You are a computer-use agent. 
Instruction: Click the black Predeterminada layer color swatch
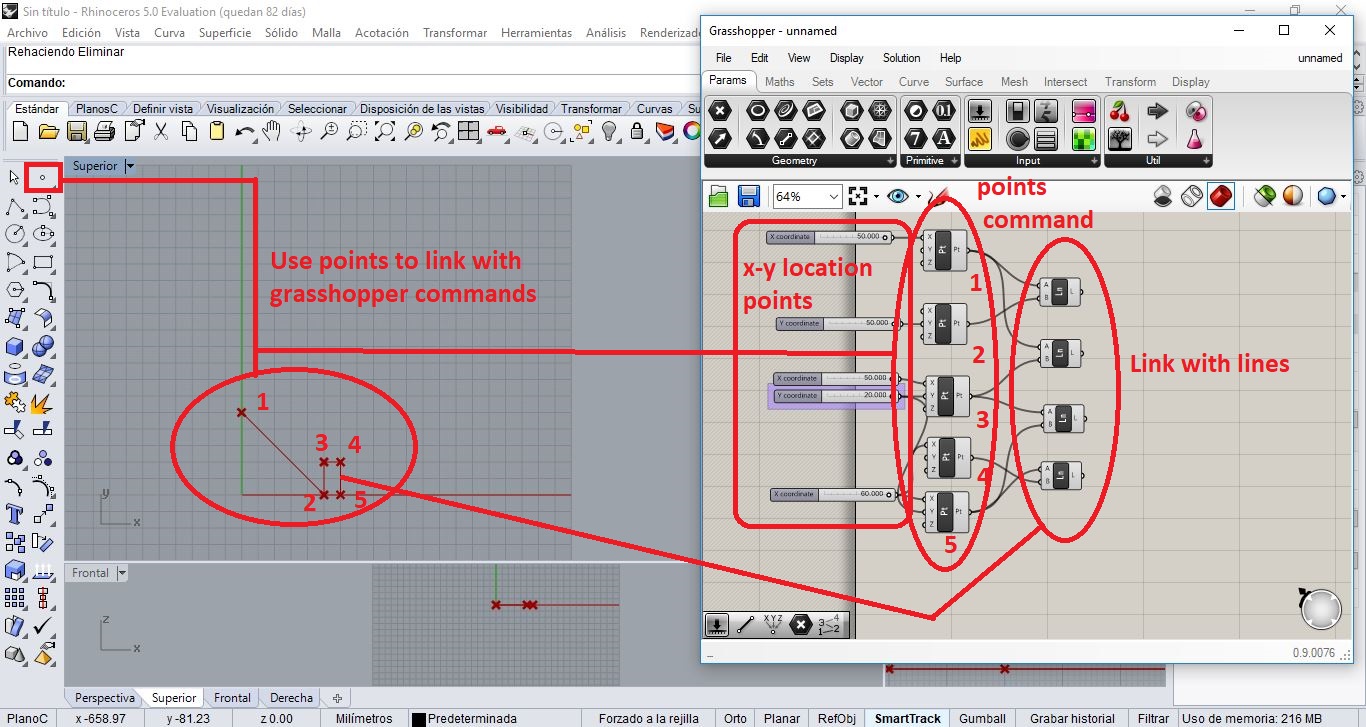tap(419, 719)
